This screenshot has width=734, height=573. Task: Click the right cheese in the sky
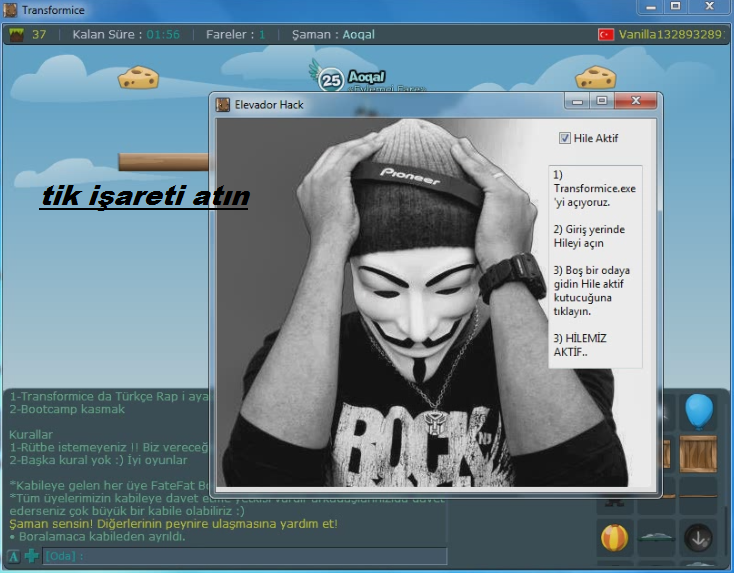coord(595,78)
